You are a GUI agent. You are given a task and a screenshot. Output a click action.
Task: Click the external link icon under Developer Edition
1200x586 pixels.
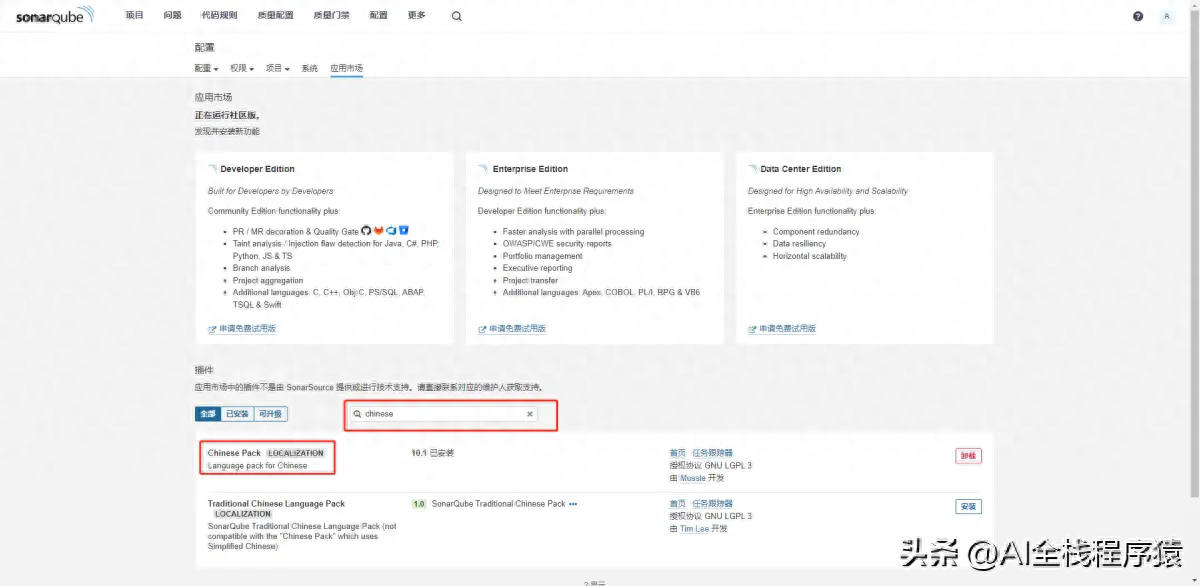[x=212, y=329]
